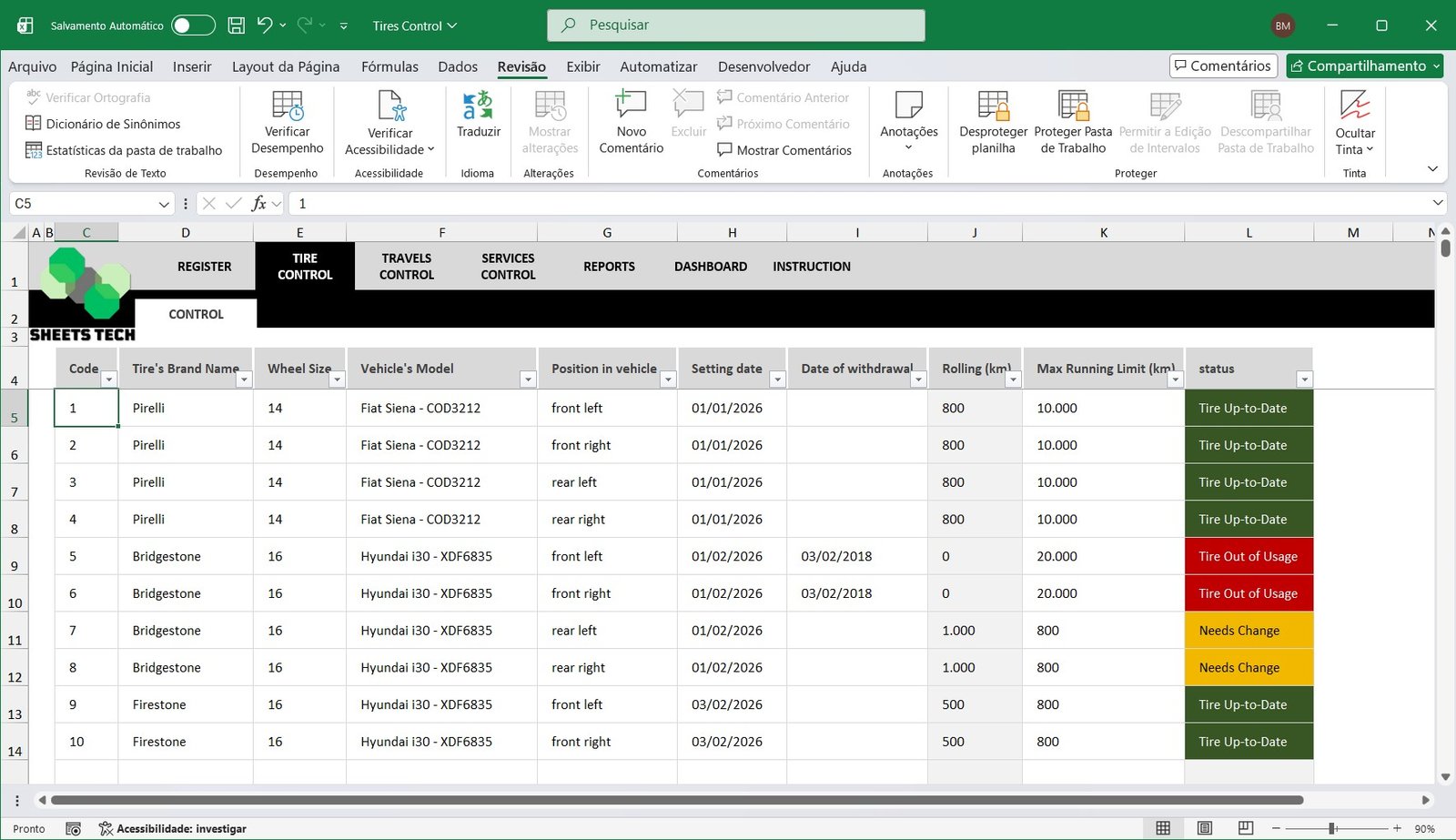
Task: Open the Fórmulas ribbon tab
Action: pyautogui.click(x=389, y=66)
